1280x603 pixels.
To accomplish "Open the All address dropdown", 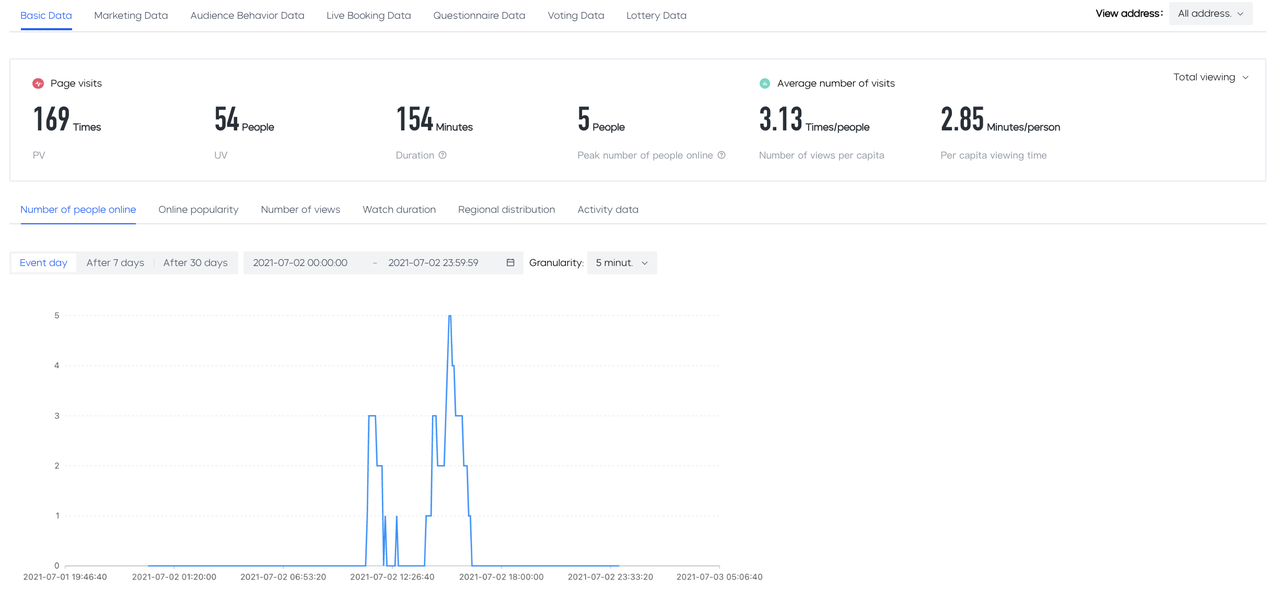I will tap(1211, 14).
